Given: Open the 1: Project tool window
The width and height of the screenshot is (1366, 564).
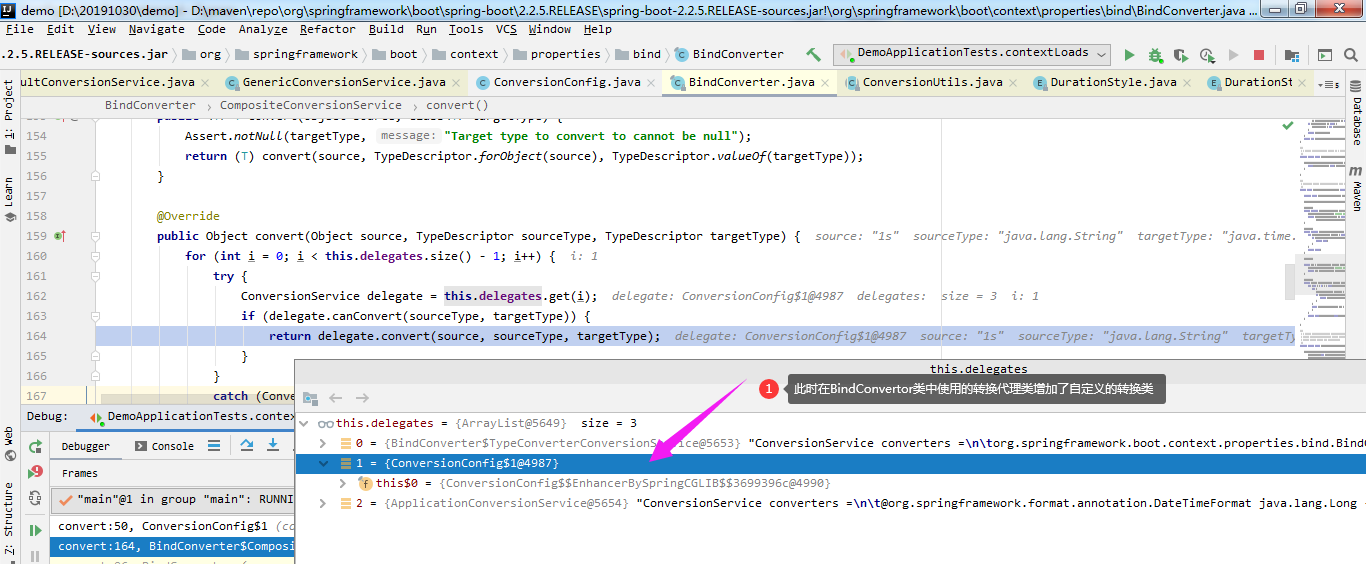Looking at the screenshot, I should tap(9, 117).
